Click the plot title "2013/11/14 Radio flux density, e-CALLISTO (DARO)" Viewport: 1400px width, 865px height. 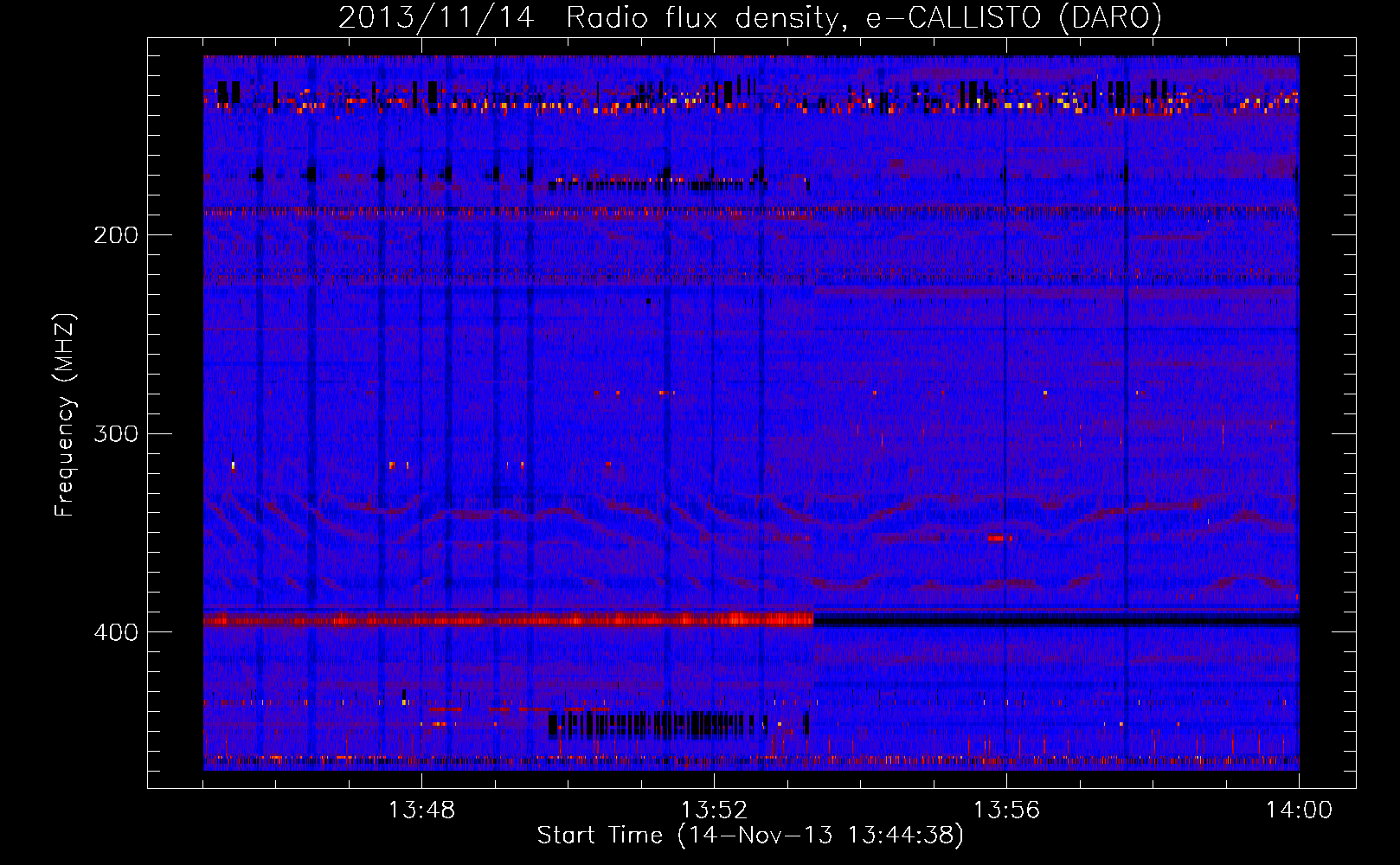749,17
